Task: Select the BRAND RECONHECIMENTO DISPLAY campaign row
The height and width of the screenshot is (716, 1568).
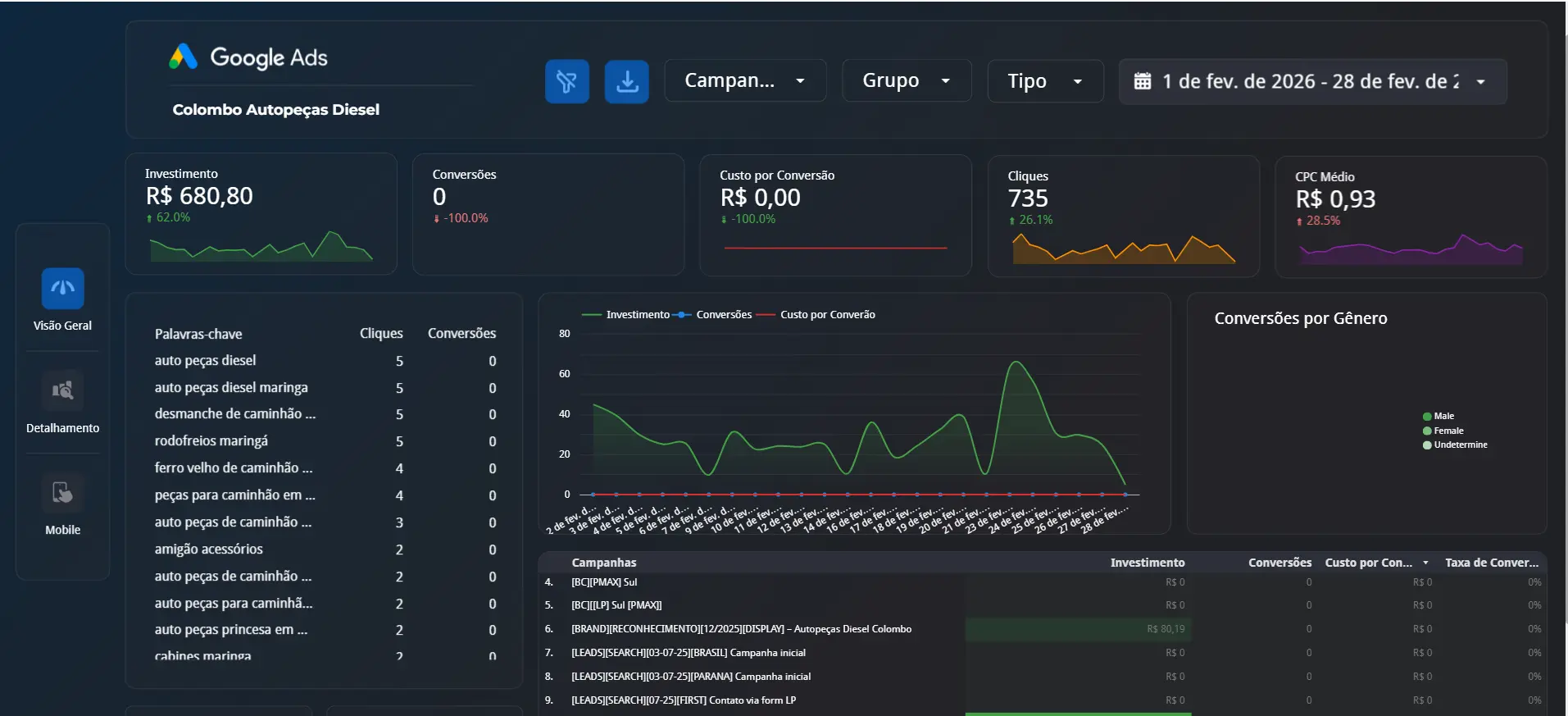Action: click(x=741, y=629)
